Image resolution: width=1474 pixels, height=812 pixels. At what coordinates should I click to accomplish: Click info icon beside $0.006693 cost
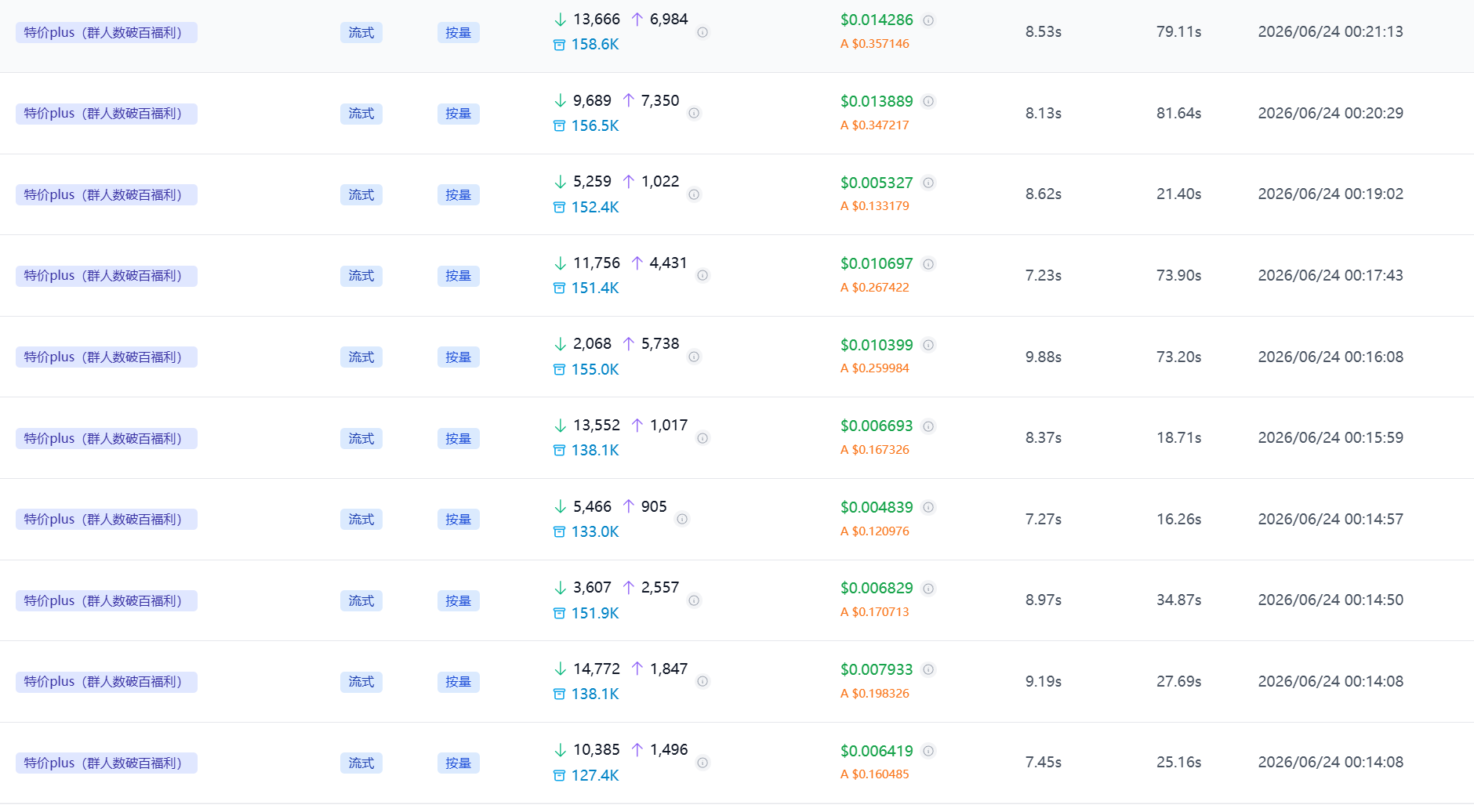(x=928, y=426)
